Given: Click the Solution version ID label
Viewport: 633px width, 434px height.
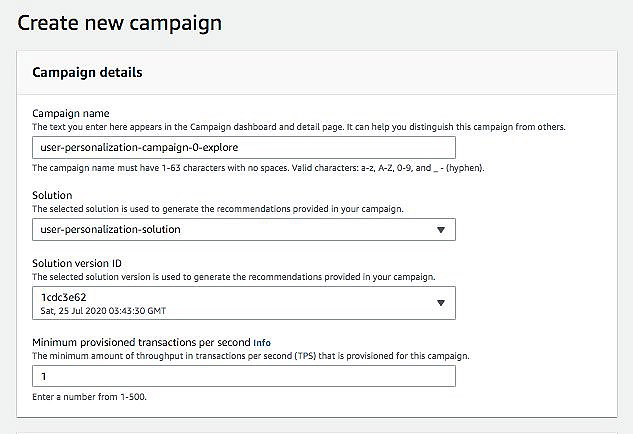Looking at the screenshot, I should click(x=77, y=263).
